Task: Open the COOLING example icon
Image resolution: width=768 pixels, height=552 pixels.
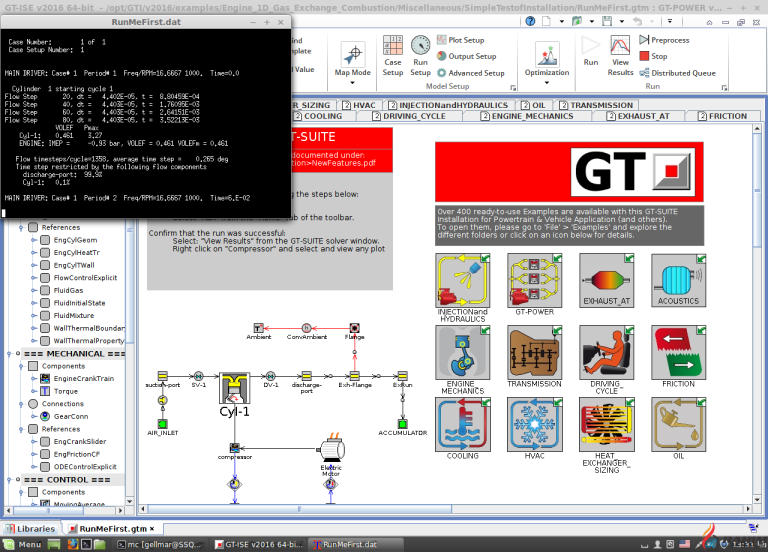Action: click(x=462, y=425)
